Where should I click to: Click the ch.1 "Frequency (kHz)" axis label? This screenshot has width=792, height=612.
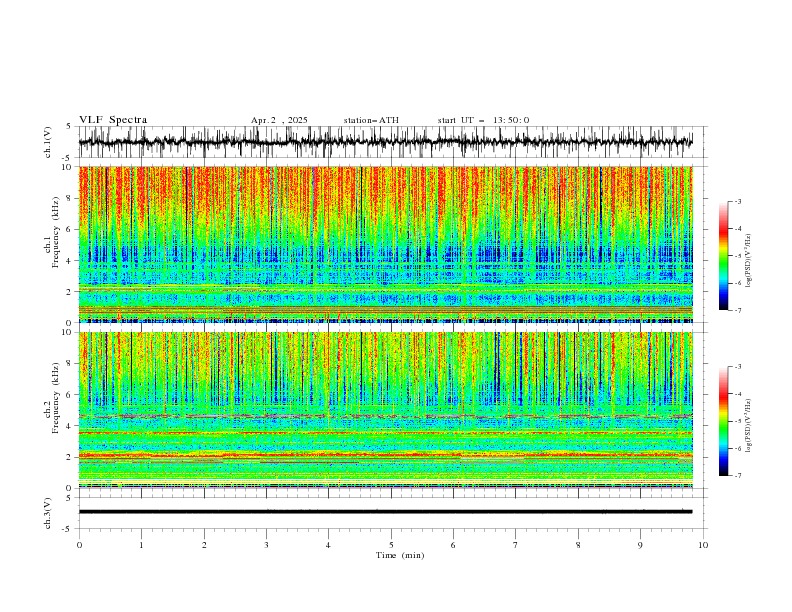click(x=55, y=230)
